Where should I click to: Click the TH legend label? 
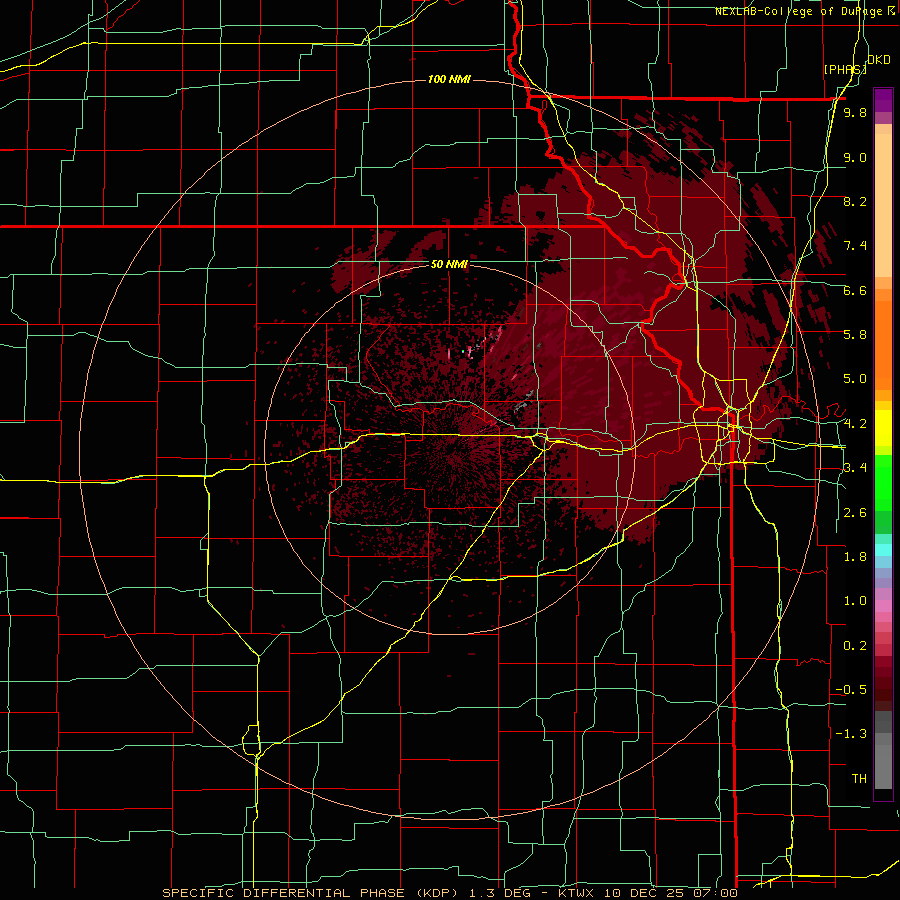pos(859,779)
